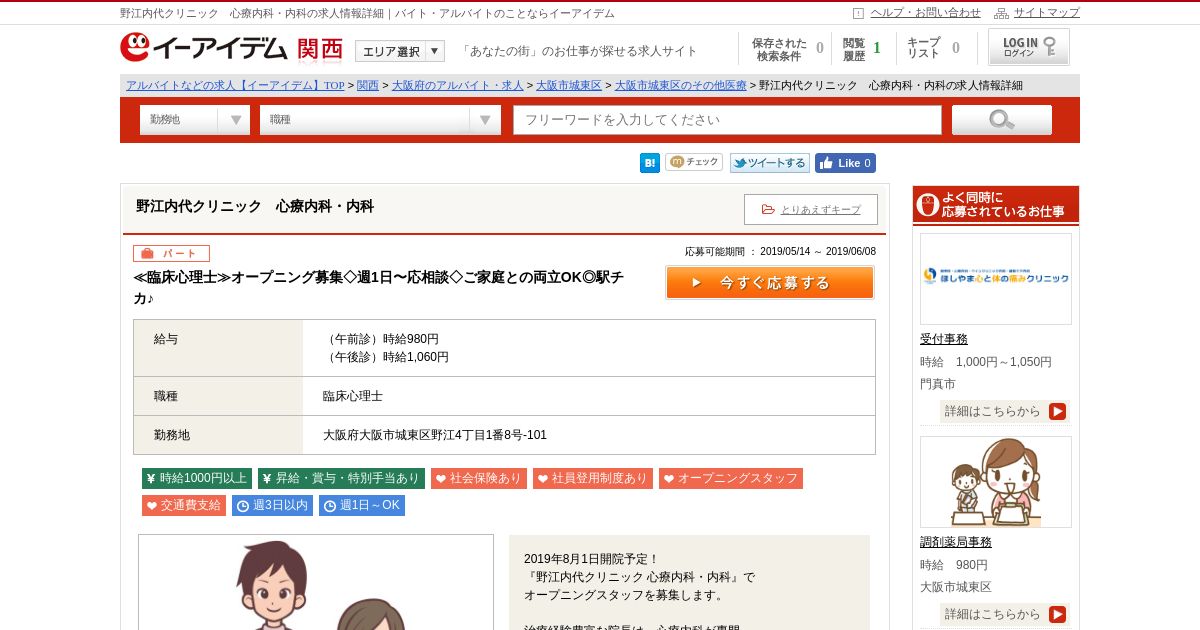This screenshot has height=630, width=1200.
Task: Select tag オープニングスタッフ
Action: tap(731, 479)
